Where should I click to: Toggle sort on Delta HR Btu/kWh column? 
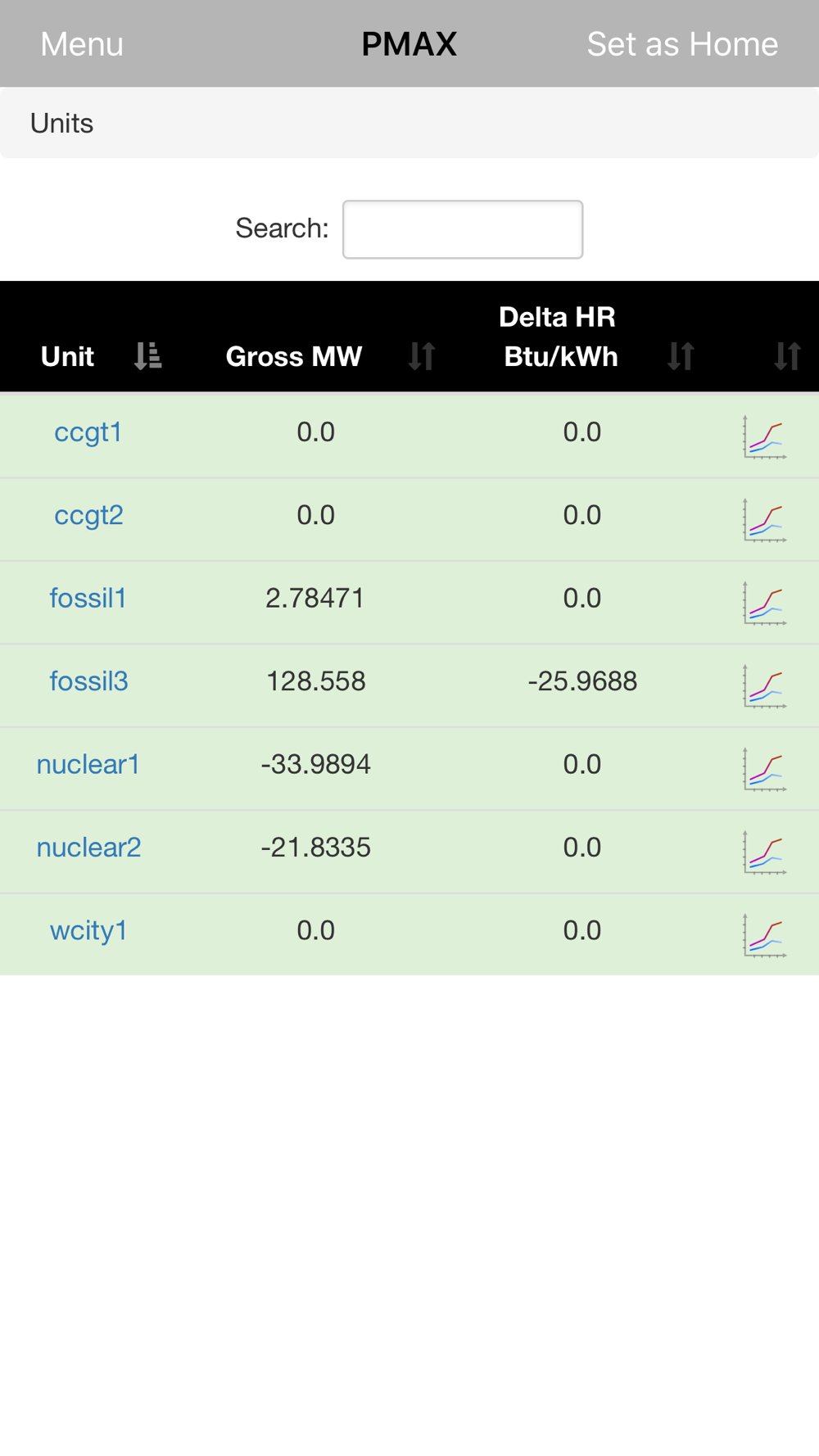pyautogui.click(x=681, y=356)
